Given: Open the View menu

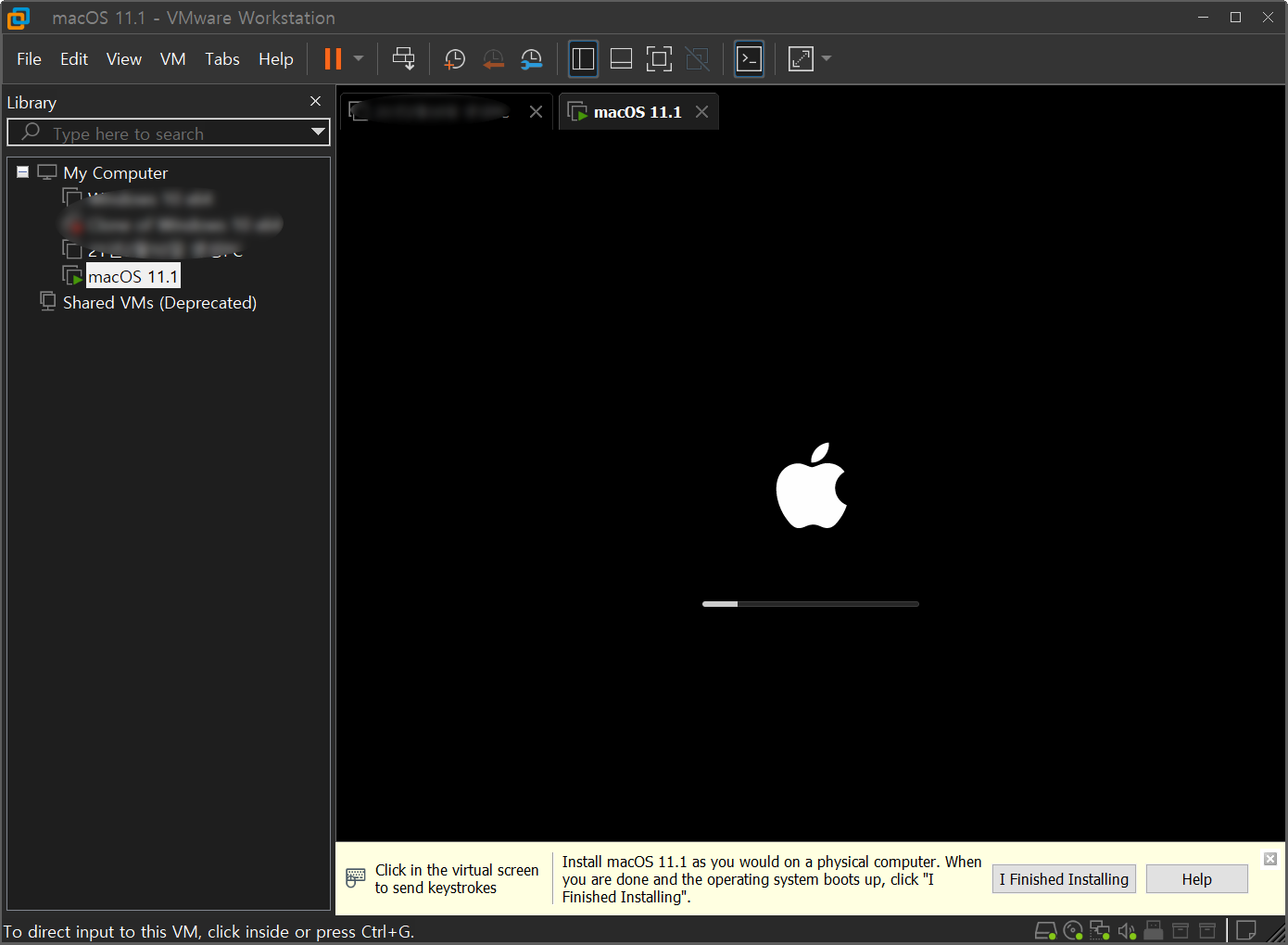Looking at the screenshot, I should [124, 59].
